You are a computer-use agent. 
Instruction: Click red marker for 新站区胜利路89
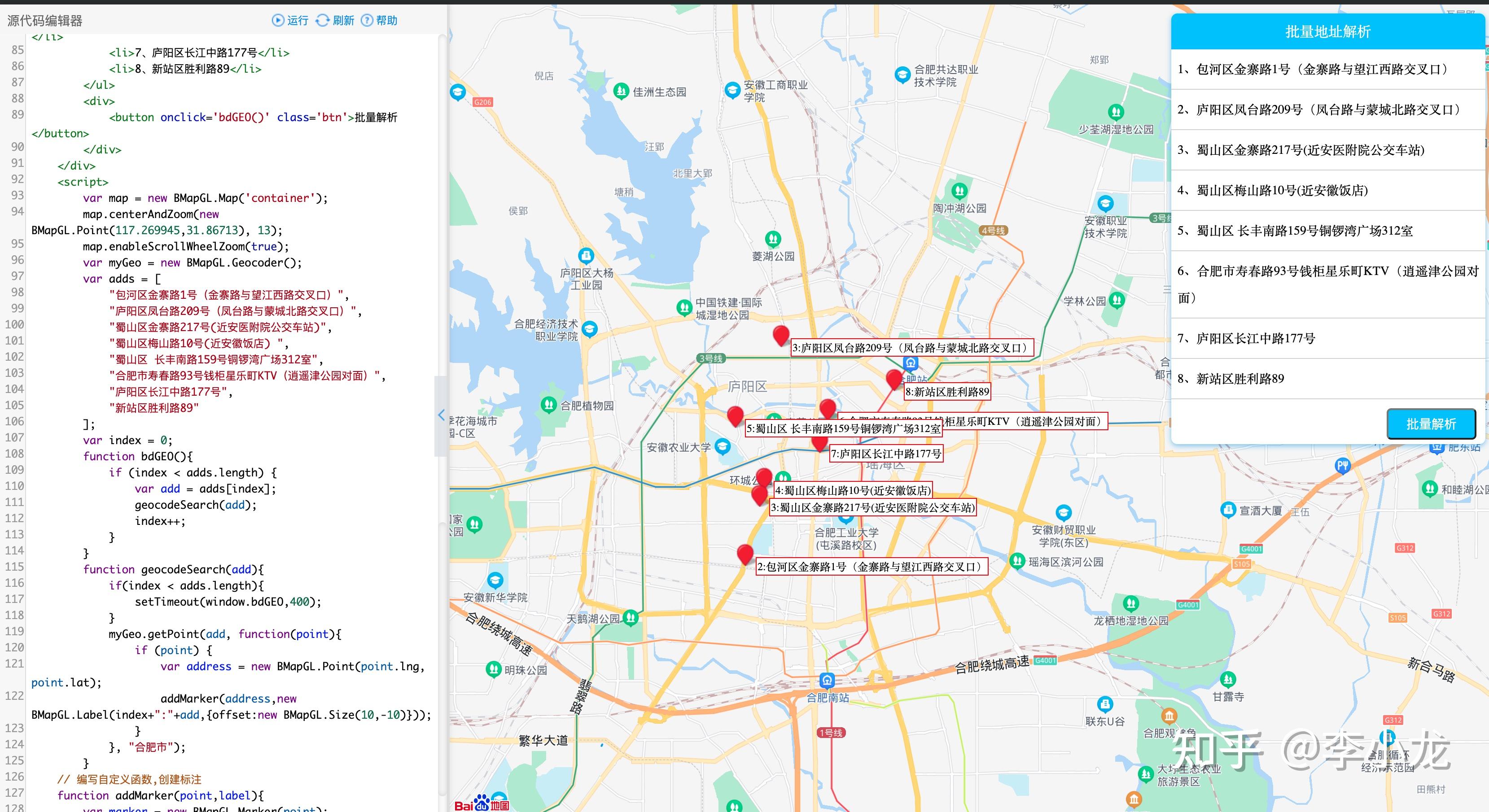click(894, 379)
